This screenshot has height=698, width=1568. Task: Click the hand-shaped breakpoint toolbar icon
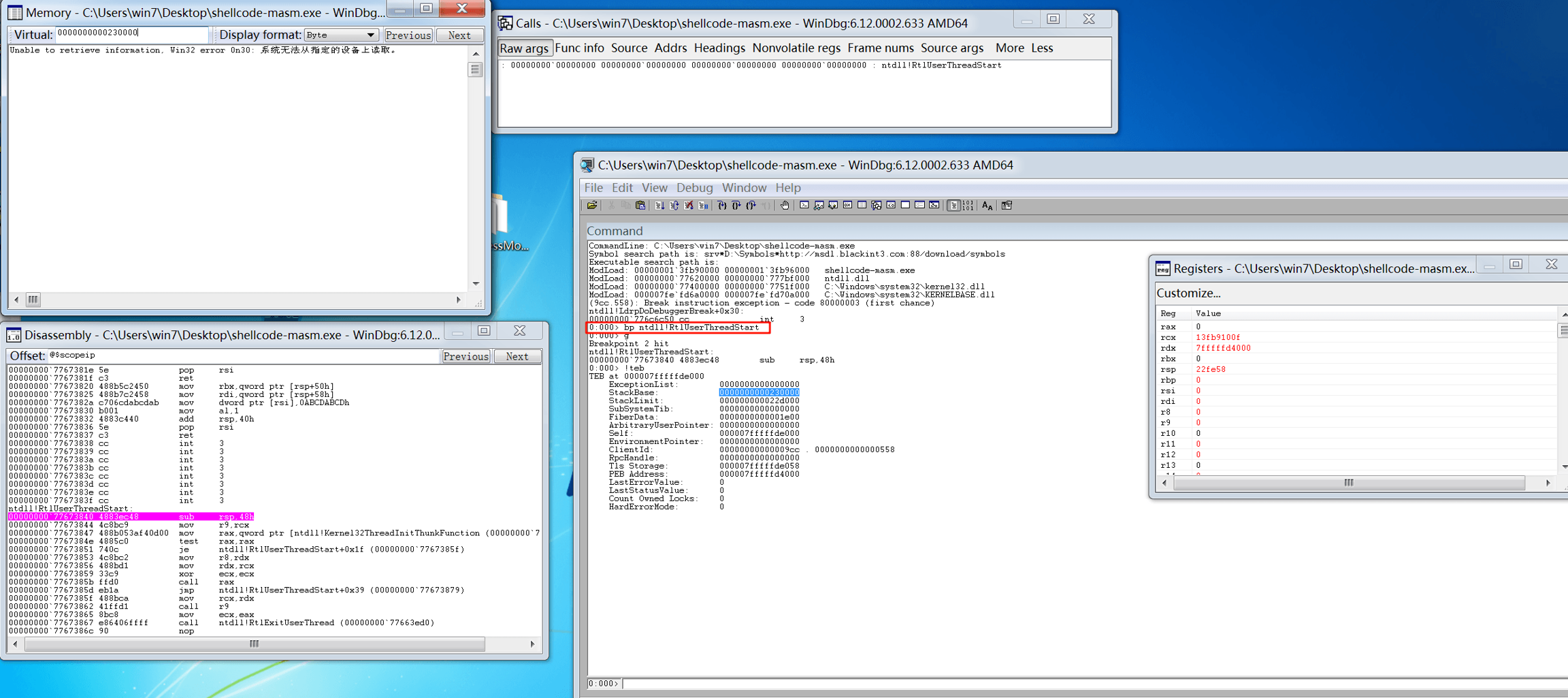click(x=785, y=206)
